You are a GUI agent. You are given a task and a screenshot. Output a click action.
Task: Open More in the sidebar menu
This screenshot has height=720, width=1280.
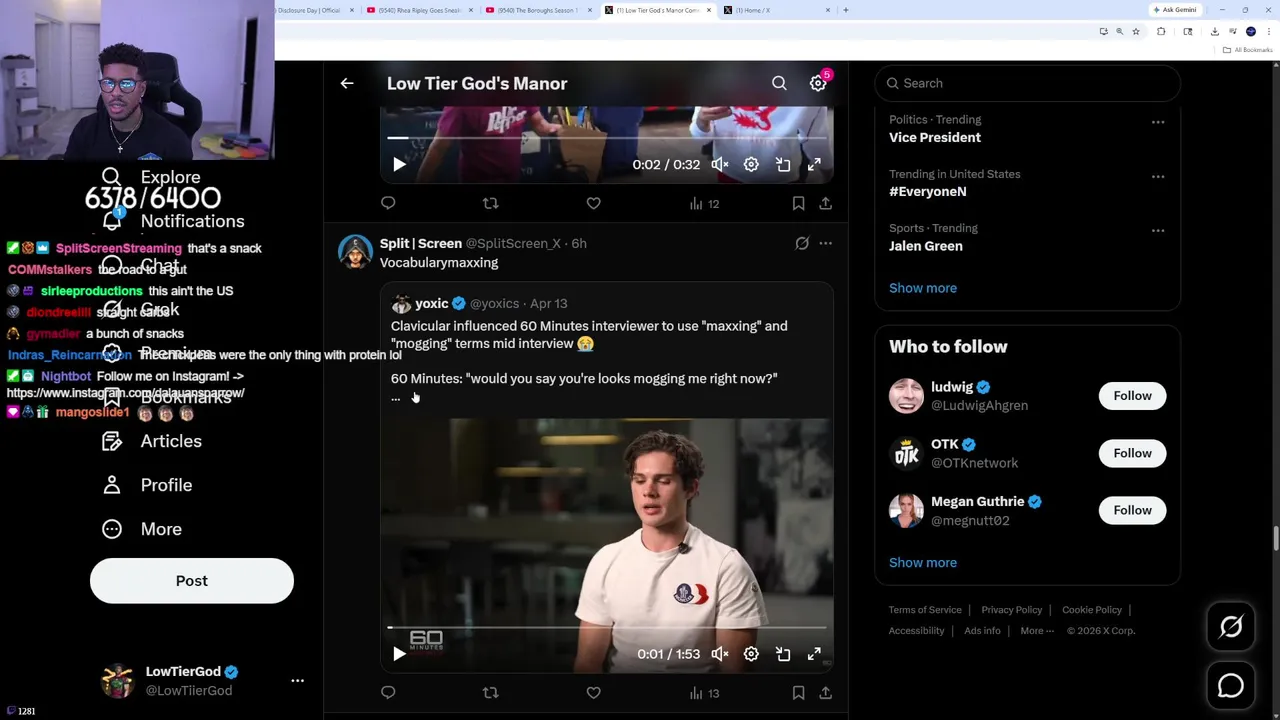(x=142, y=529)
